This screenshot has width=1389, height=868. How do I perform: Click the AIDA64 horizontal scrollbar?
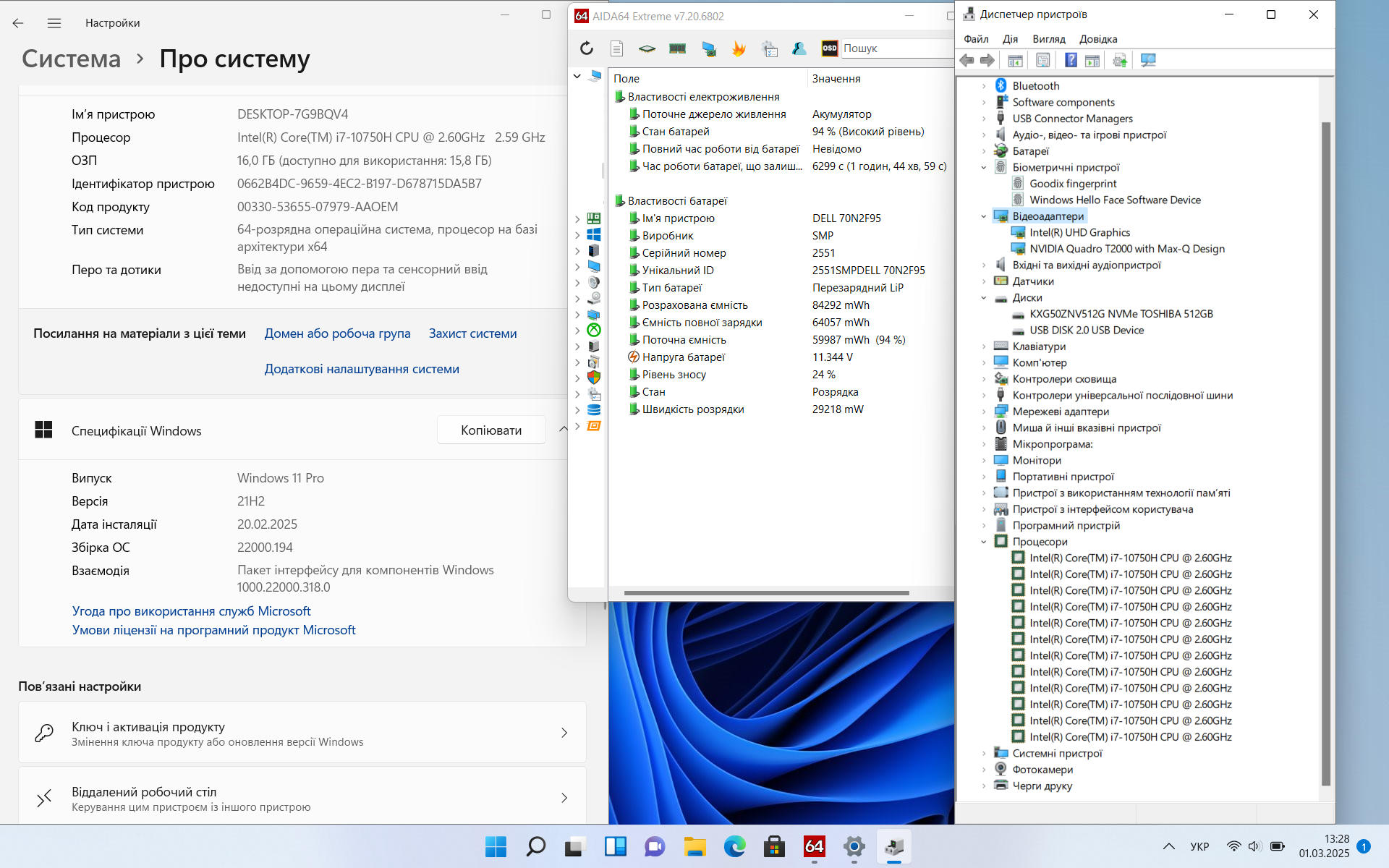[766, 593]
